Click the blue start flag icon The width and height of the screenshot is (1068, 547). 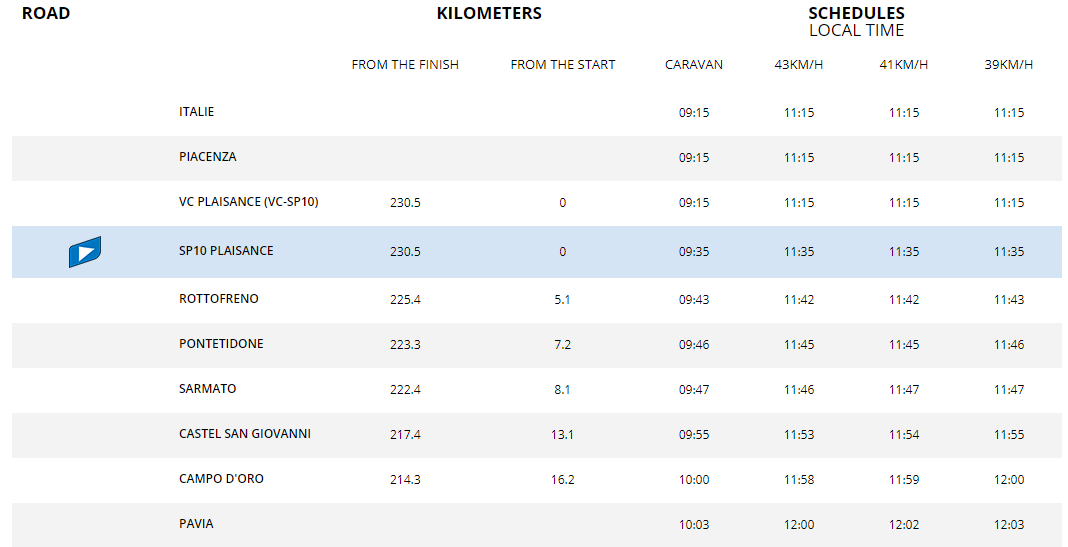[85, 252]
